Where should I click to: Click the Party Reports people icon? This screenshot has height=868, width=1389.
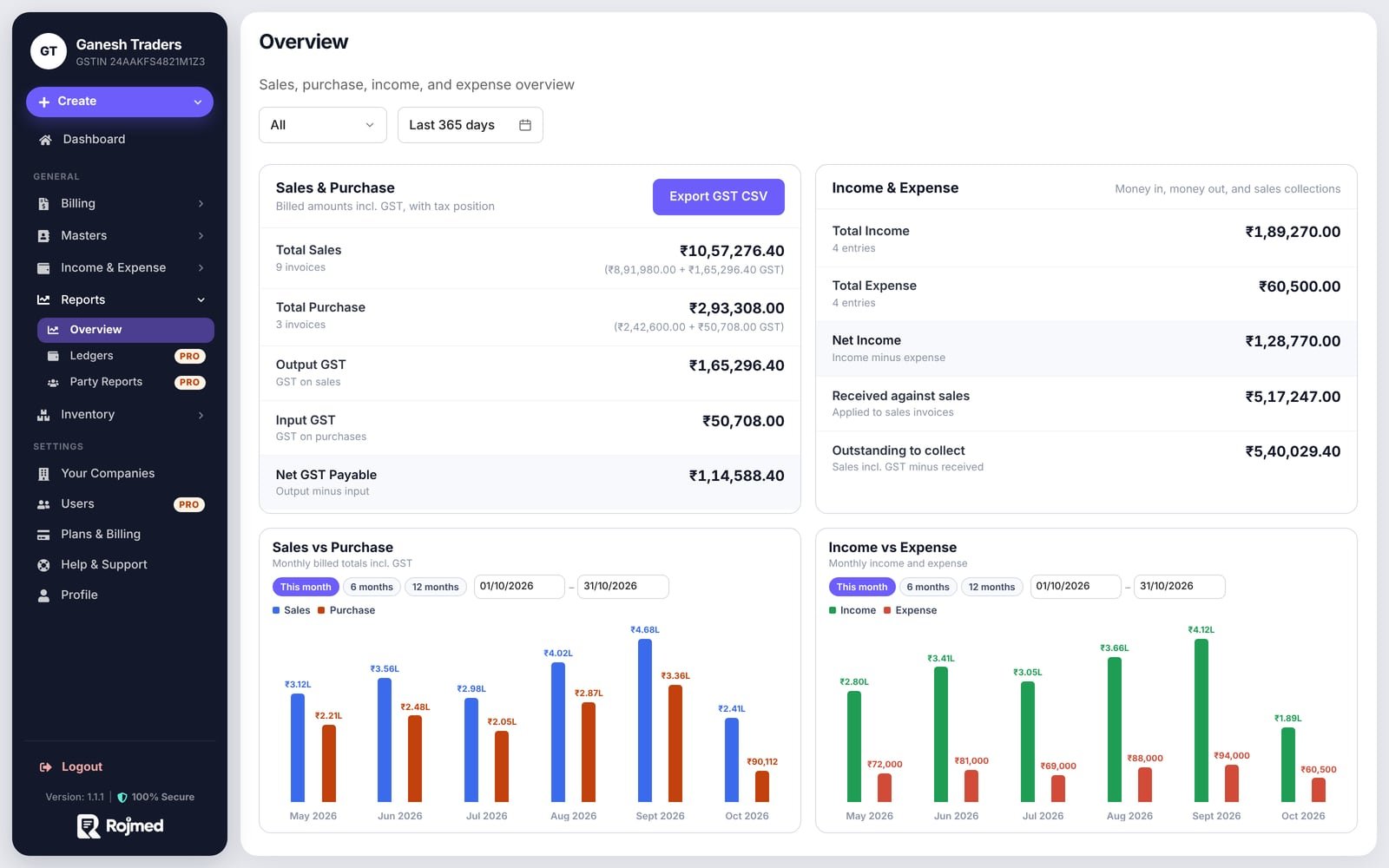pyautogui.click(x=53, y=382)
